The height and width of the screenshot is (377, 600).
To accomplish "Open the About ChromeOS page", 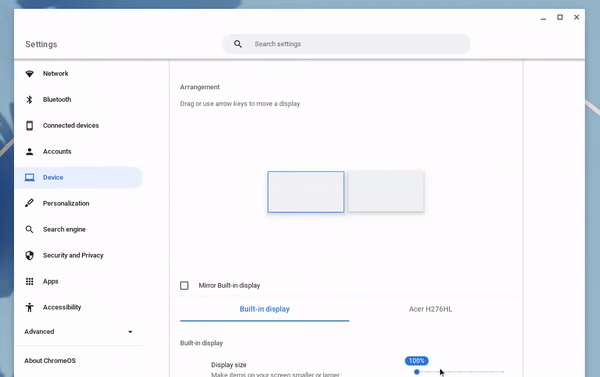I will (x=50, y=361).
